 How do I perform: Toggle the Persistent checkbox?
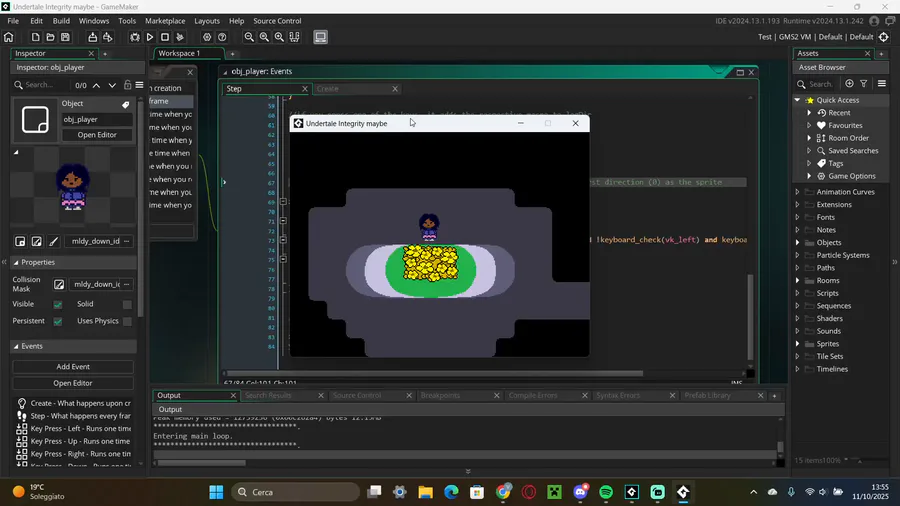point(57,321)
